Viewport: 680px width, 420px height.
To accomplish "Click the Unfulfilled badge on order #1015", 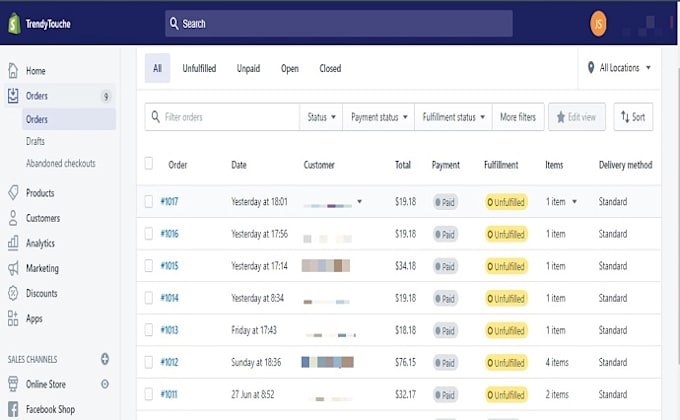I will coord(506,266).
